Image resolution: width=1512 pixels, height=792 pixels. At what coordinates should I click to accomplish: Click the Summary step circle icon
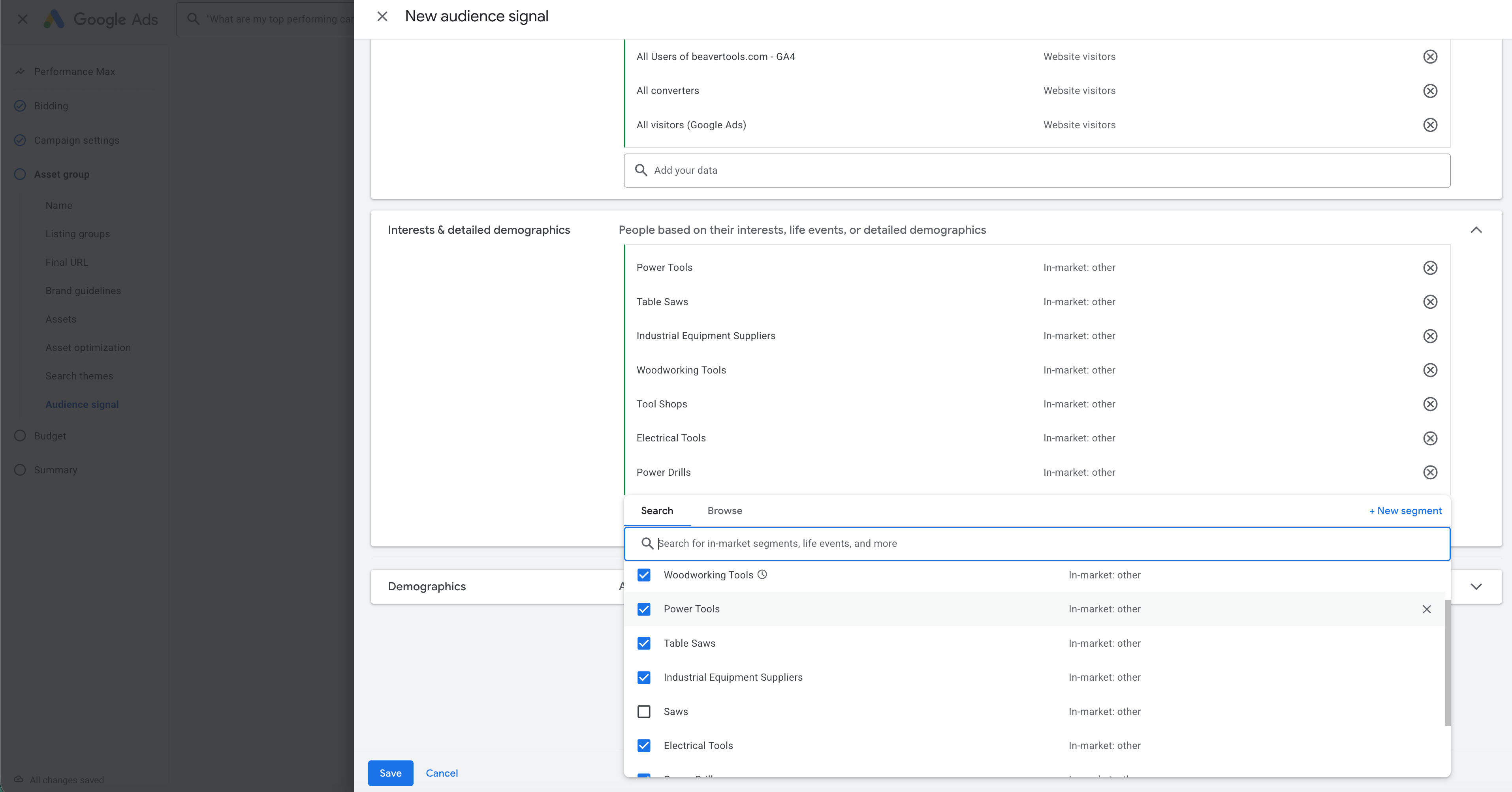tap(20, 470)
